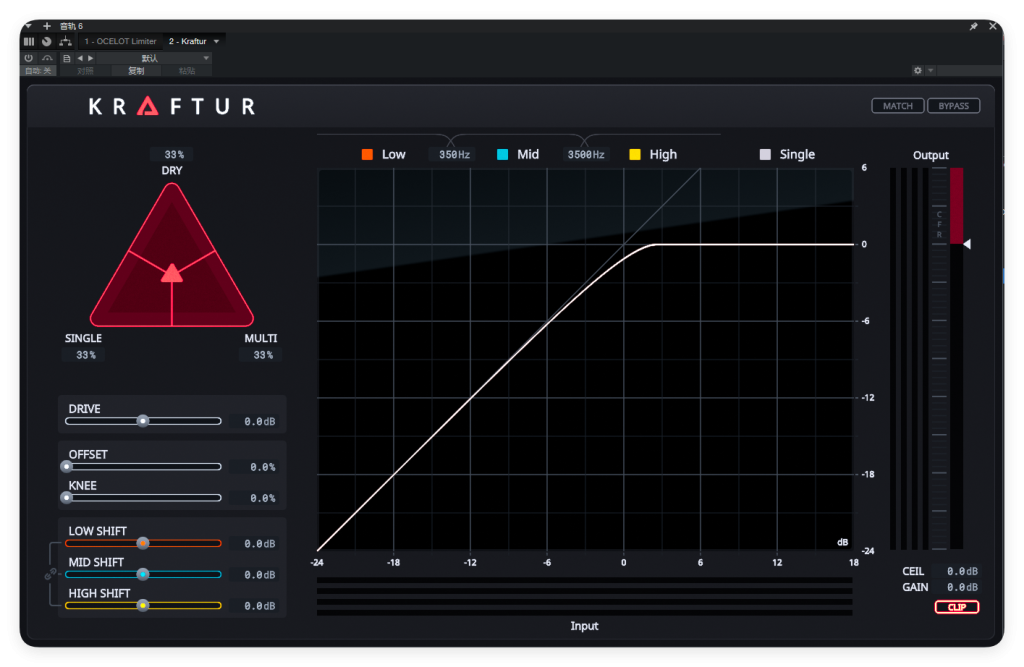The image size is (1024, 667).
Task: Click the chain link icon beside shift sliders
Action: [50, 574]
